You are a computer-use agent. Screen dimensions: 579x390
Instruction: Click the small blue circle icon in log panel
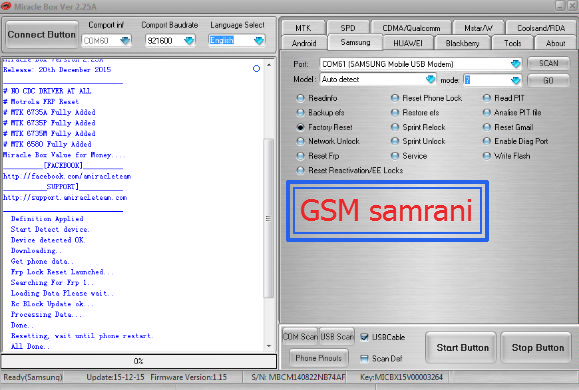[x=256, y=69]
